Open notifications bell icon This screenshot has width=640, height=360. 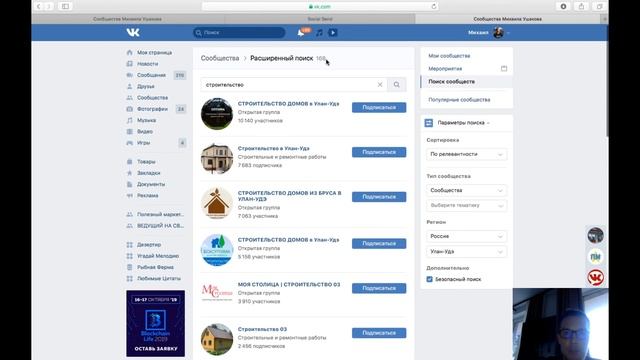[301, 33]
